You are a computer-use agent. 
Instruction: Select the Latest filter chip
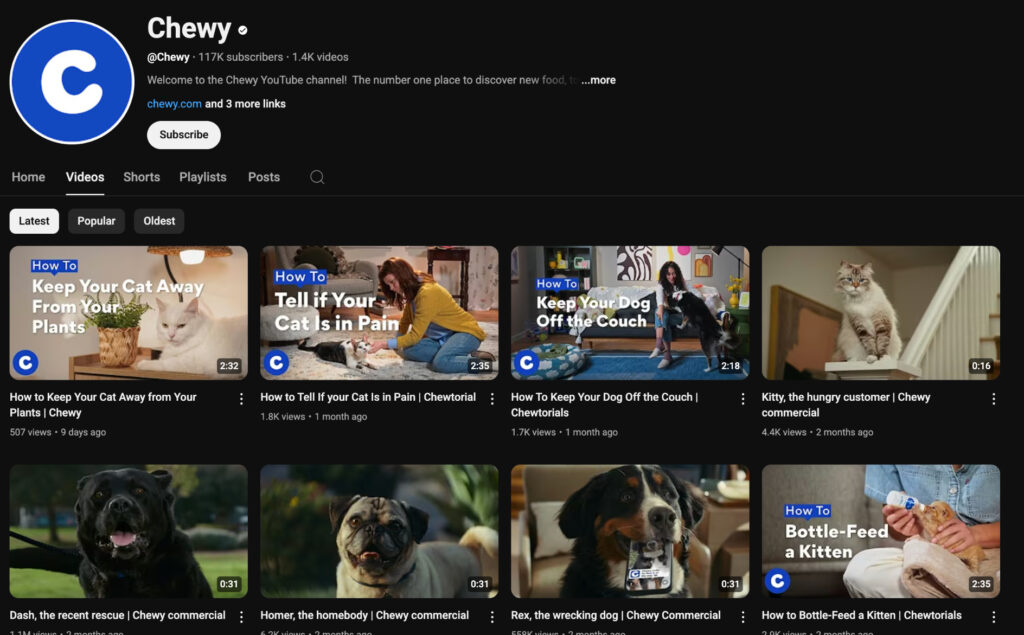(x=34, y=221)
